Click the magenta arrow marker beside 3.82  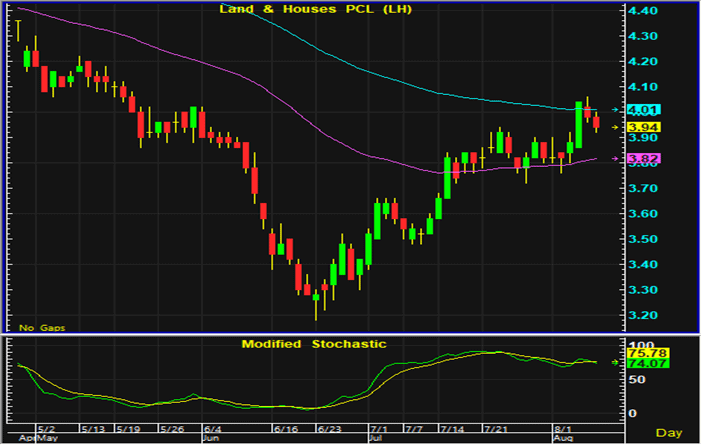615,158
